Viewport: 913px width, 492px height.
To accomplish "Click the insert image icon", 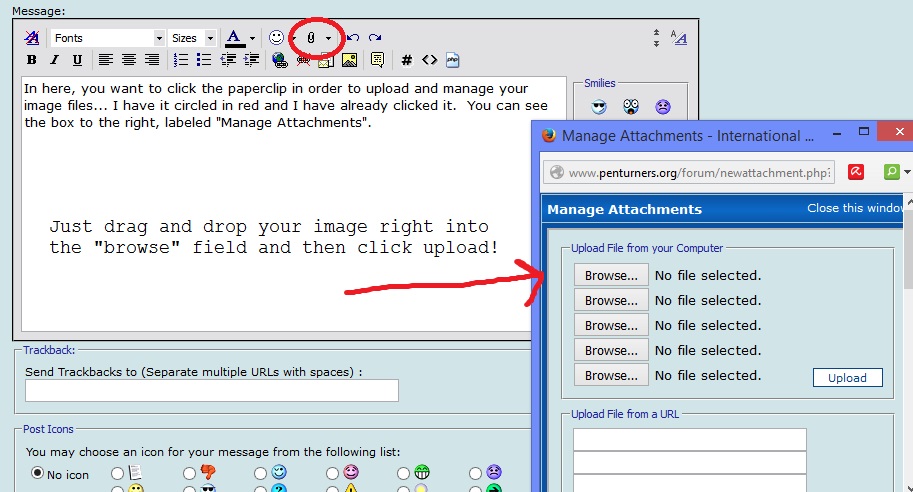I will [x=349, y=60].
